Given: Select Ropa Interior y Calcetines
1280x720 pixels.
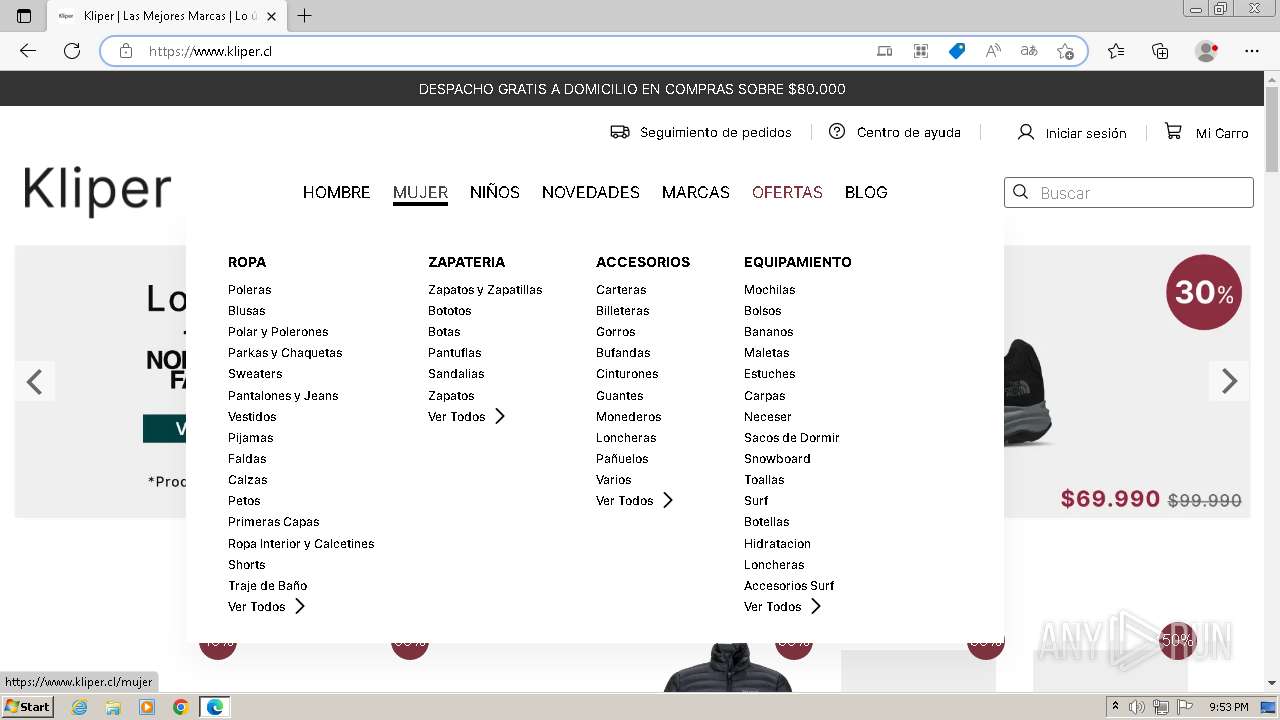Looking at the screenshot, I should [301, 544].
